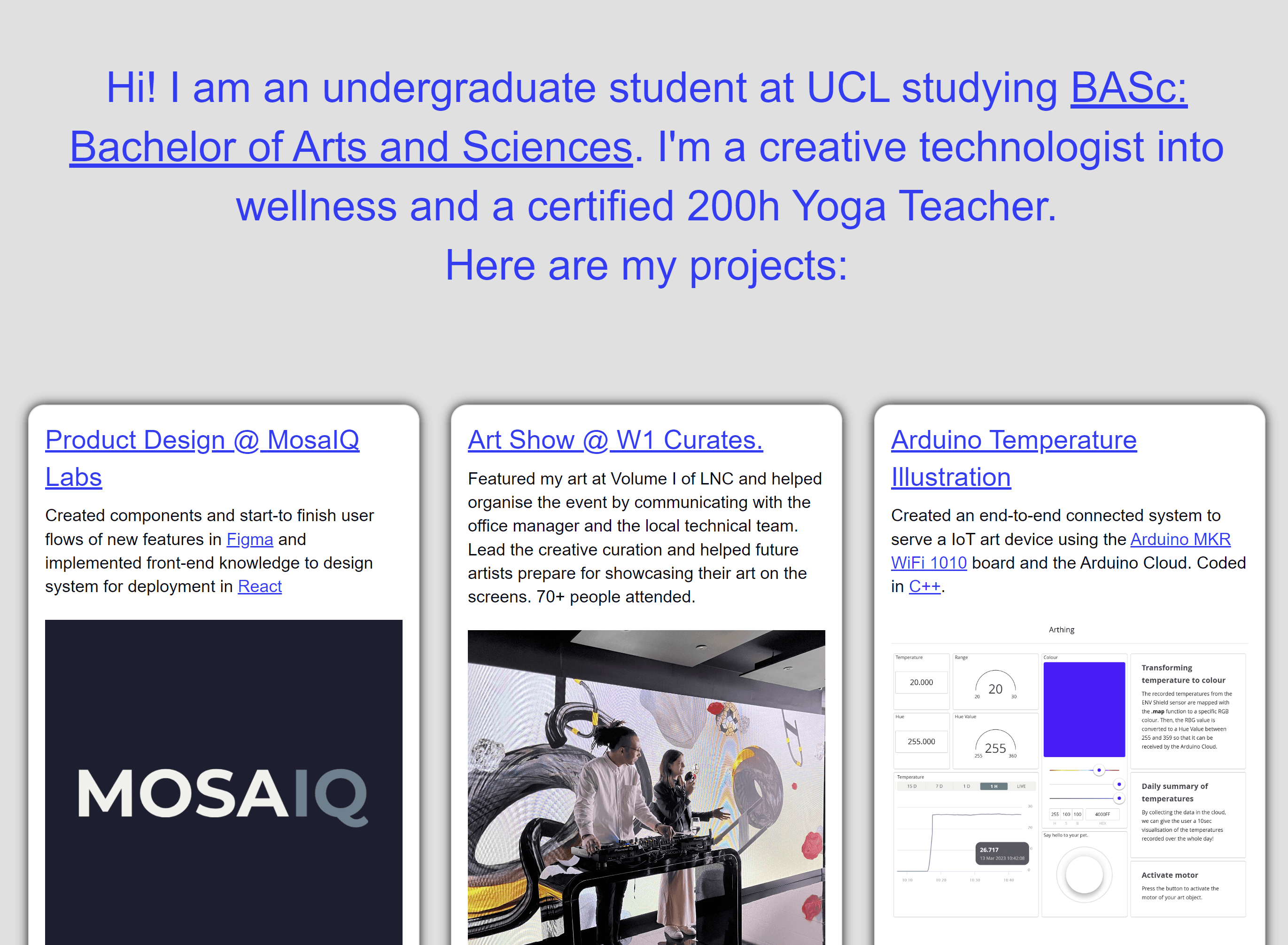Click the Range gauge showing 20
The image size is (1288, 945).
995,684
